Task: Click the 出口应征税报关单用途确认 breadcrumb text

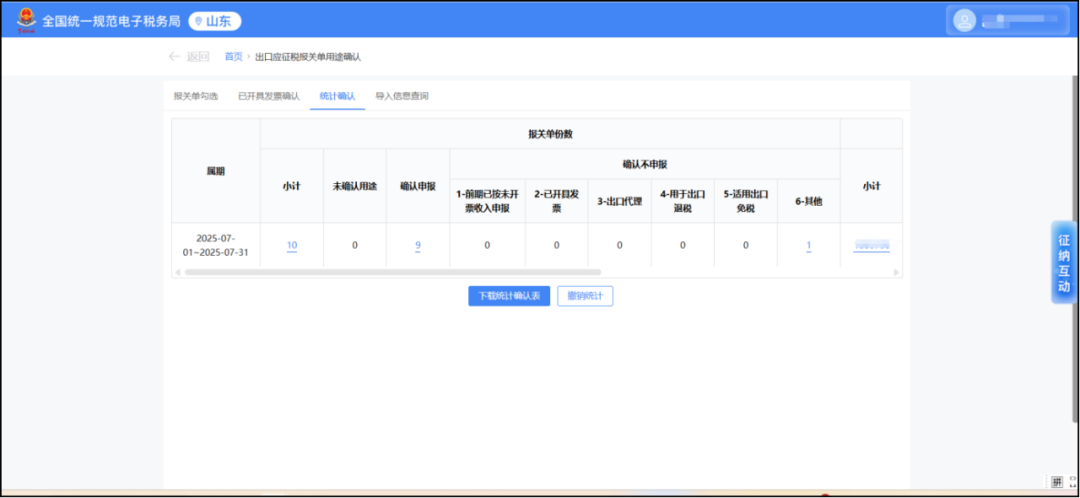Action: click(x=308, y=57)
